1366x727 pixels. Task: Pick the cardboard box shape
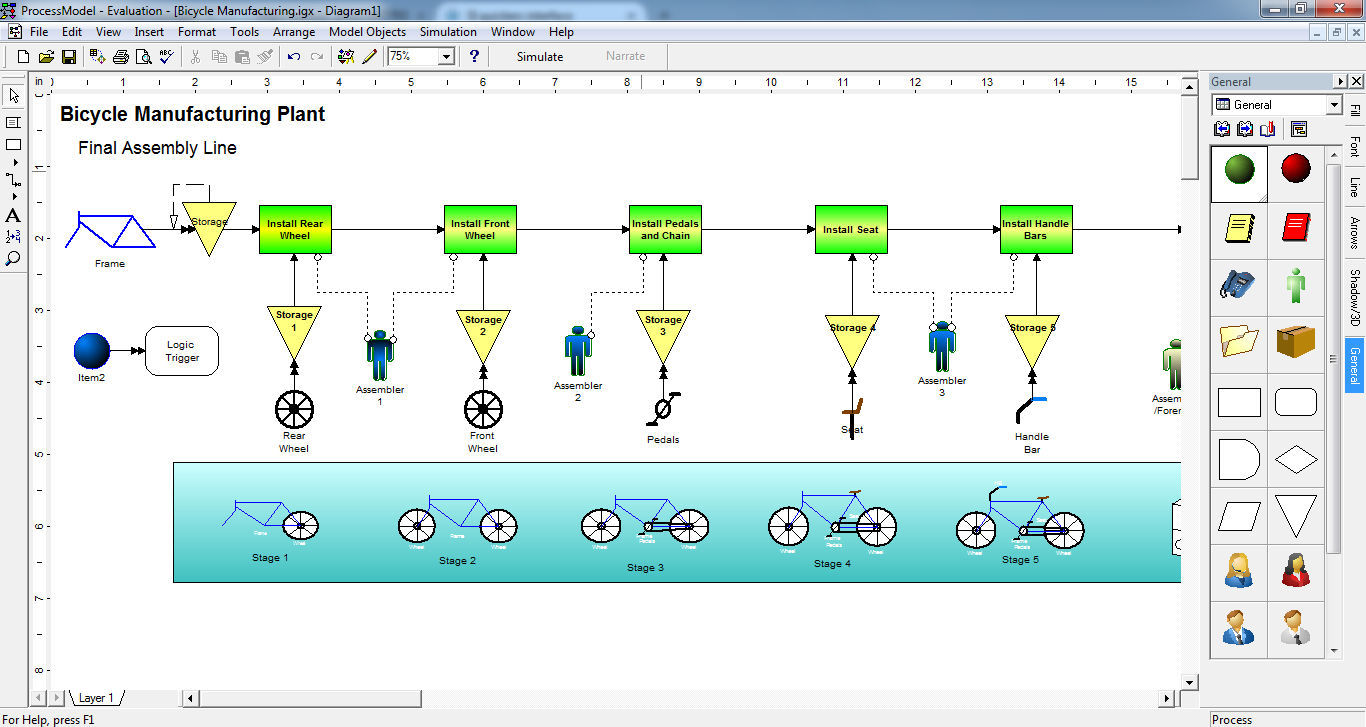point(1296,342)
